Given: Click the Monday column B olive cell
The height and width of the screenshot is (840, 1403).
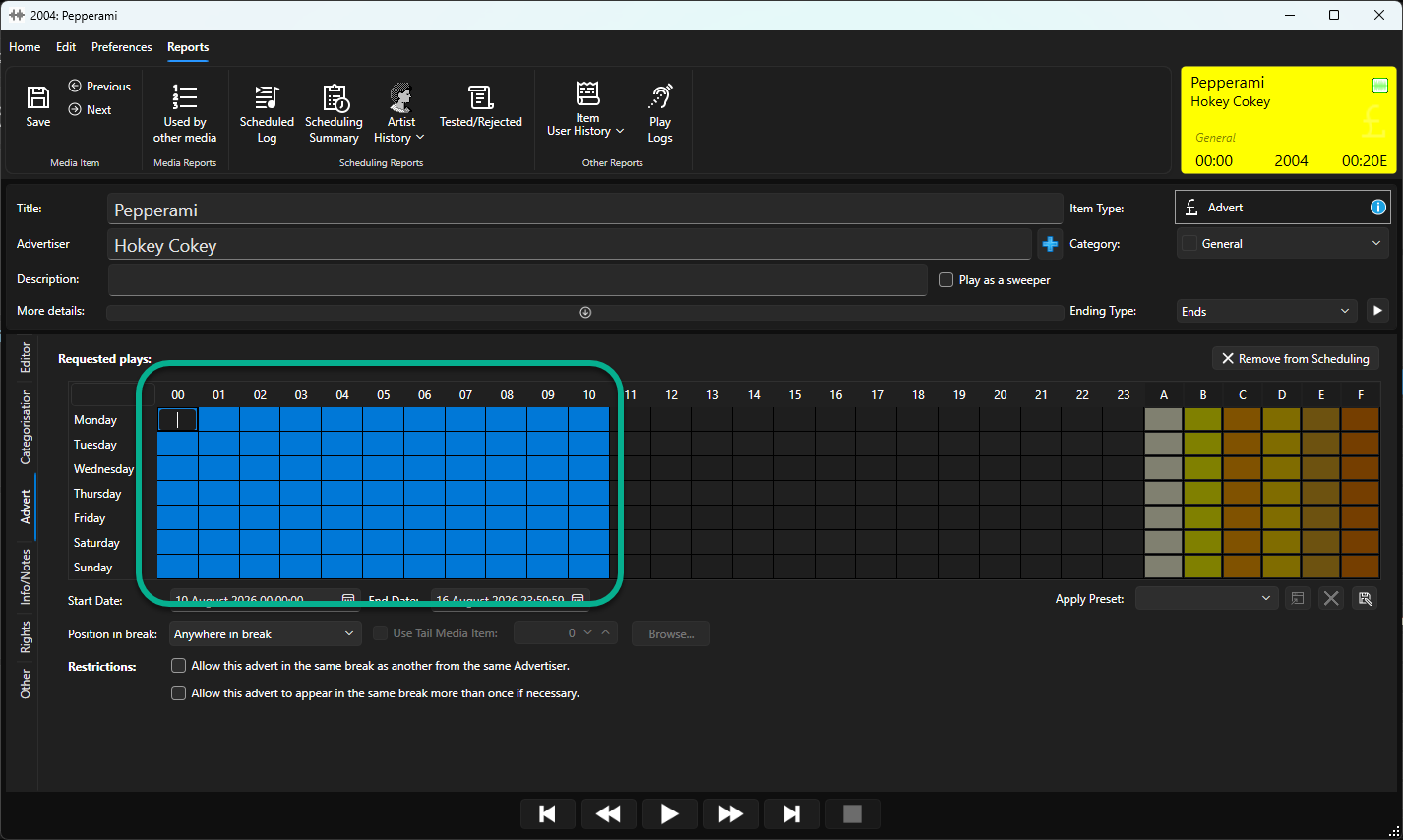Looking at the screenshot, I should click(x=1202, y=420).
